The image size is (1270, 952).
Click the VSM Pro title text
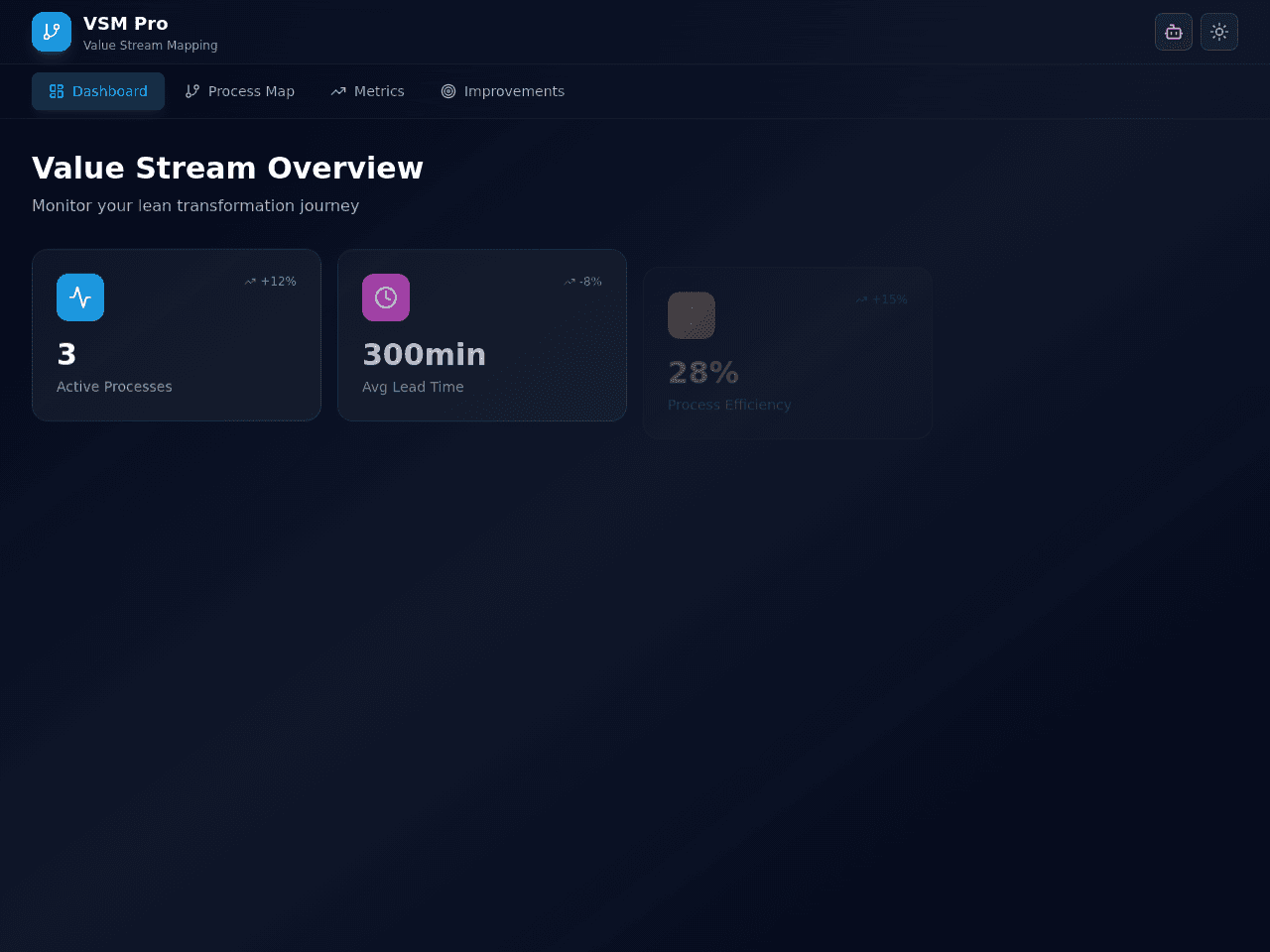(x=126, y=24)
